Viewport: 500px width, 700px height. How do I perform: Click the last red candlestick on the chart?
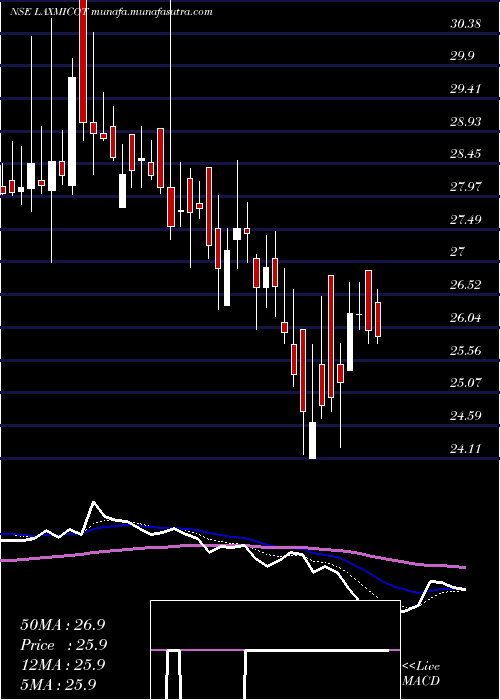tap(378, 320)
